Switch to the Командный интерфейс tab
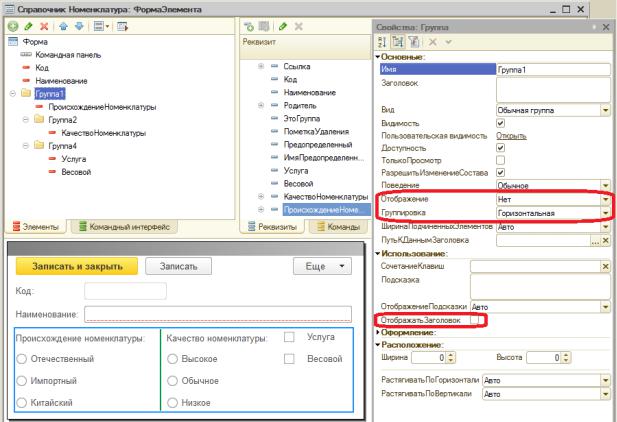Viewport: 617px width, 422px height. [x=124, y=227]
